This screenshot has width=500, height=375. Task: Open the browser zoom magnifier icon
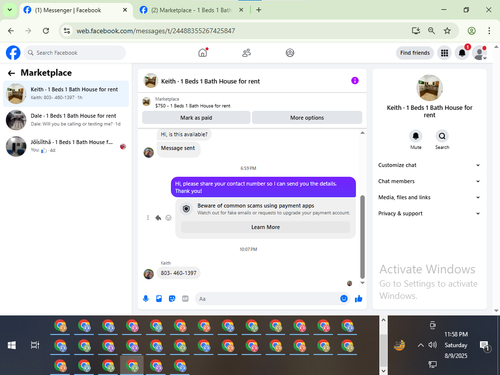(x=431, y=31)
